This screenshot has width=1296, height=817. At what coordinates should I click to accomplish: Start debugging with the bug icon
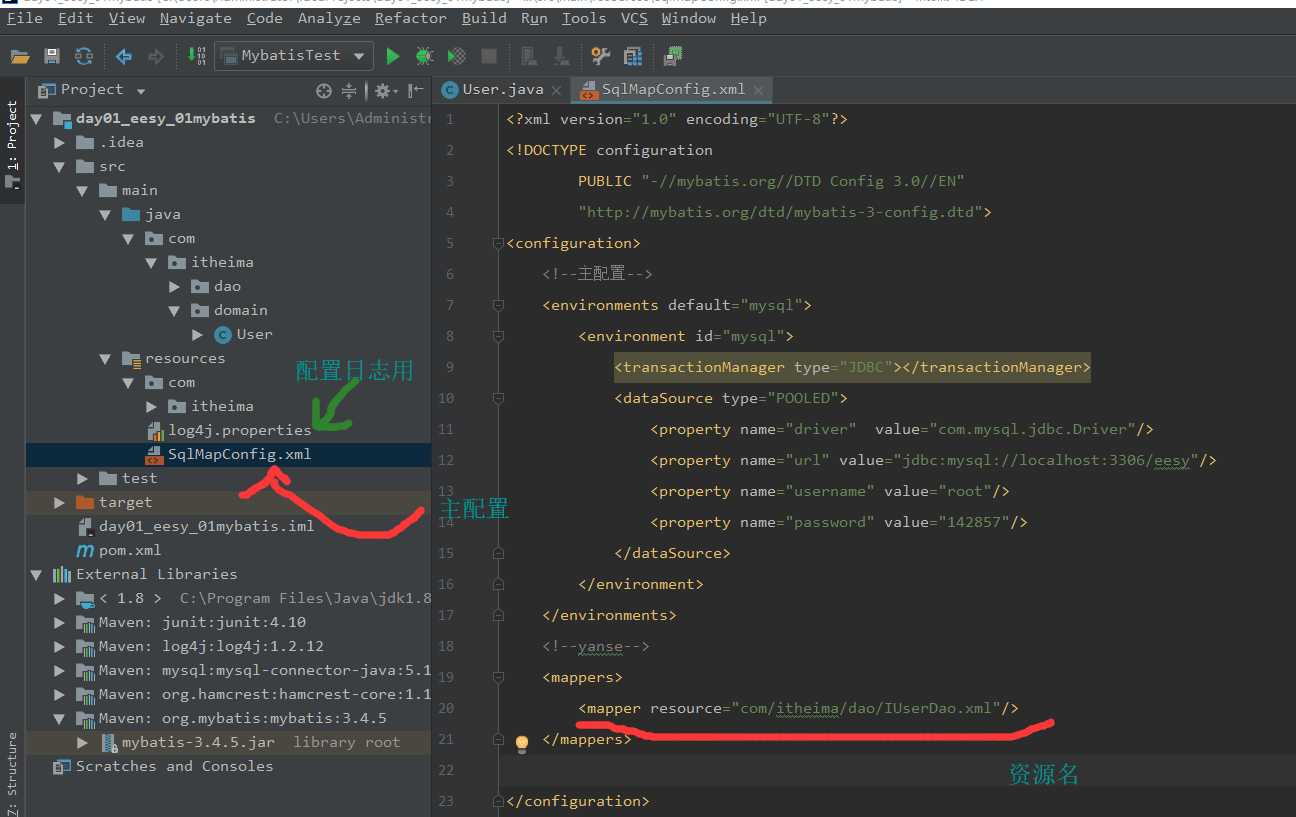[424, 56]
